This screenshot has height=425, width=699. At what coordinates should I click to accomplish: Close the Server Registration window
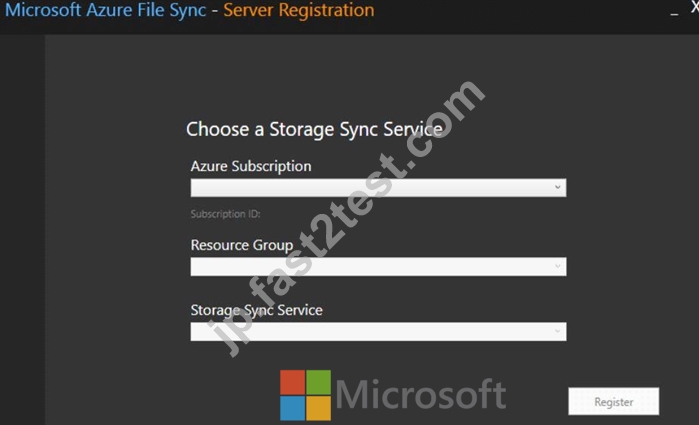695,8
